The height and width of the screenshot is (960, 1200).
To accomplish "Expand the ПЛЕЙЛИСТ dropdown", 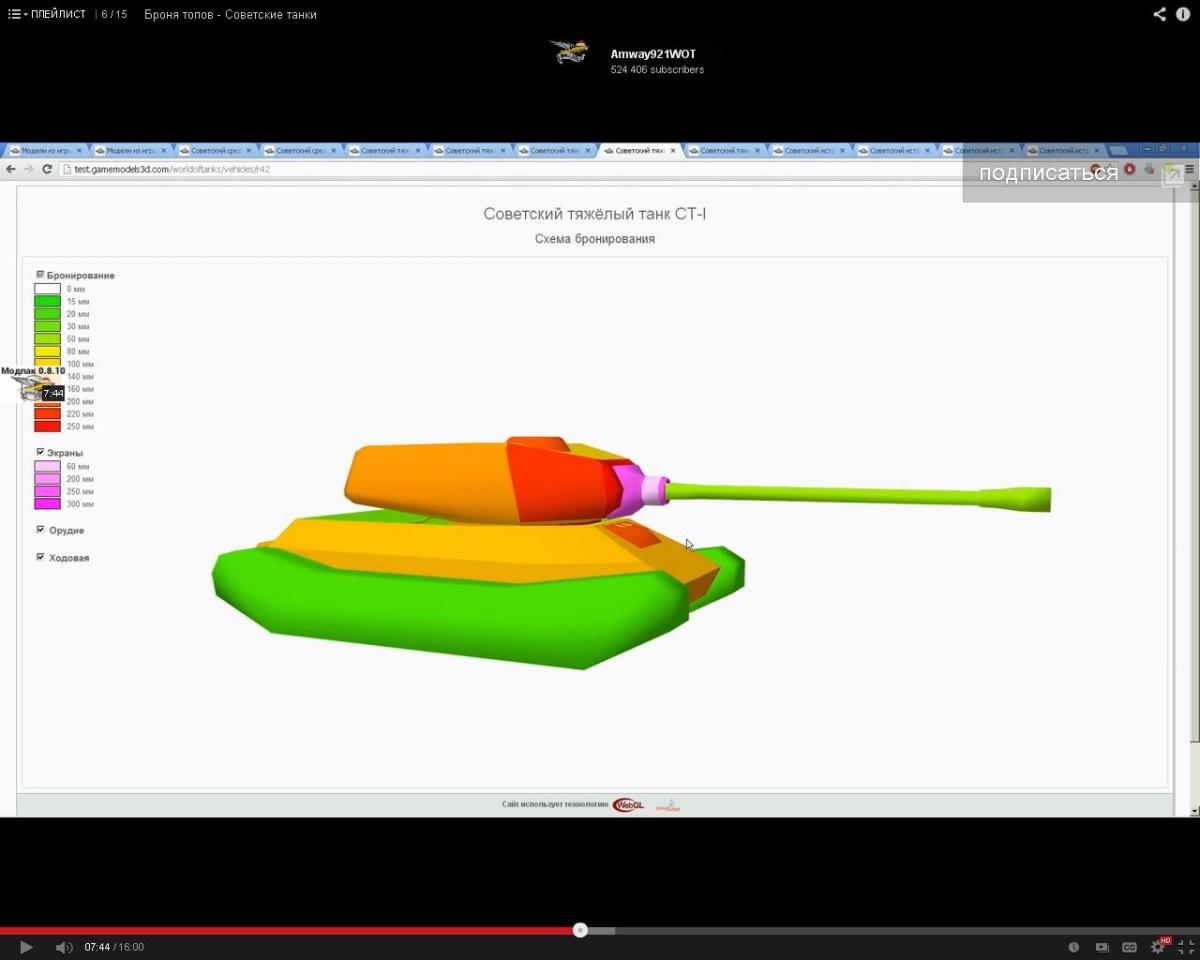I will coord(47,14).
